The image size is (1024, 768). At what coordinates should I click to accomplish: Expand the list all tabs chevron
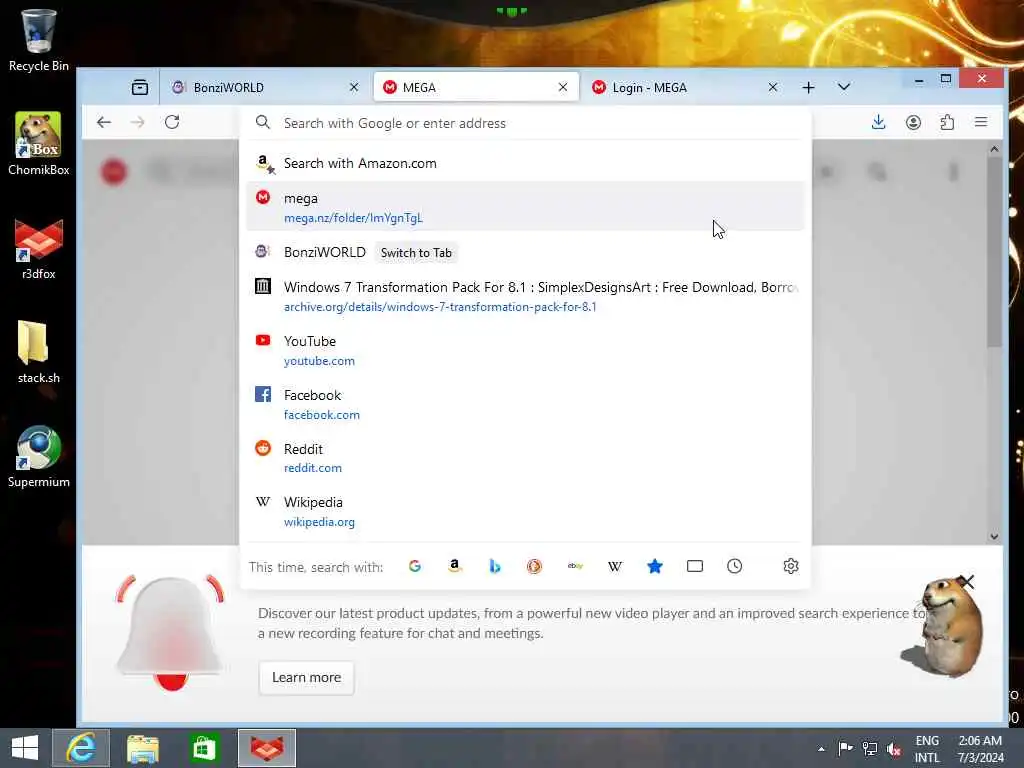[844, 88]
